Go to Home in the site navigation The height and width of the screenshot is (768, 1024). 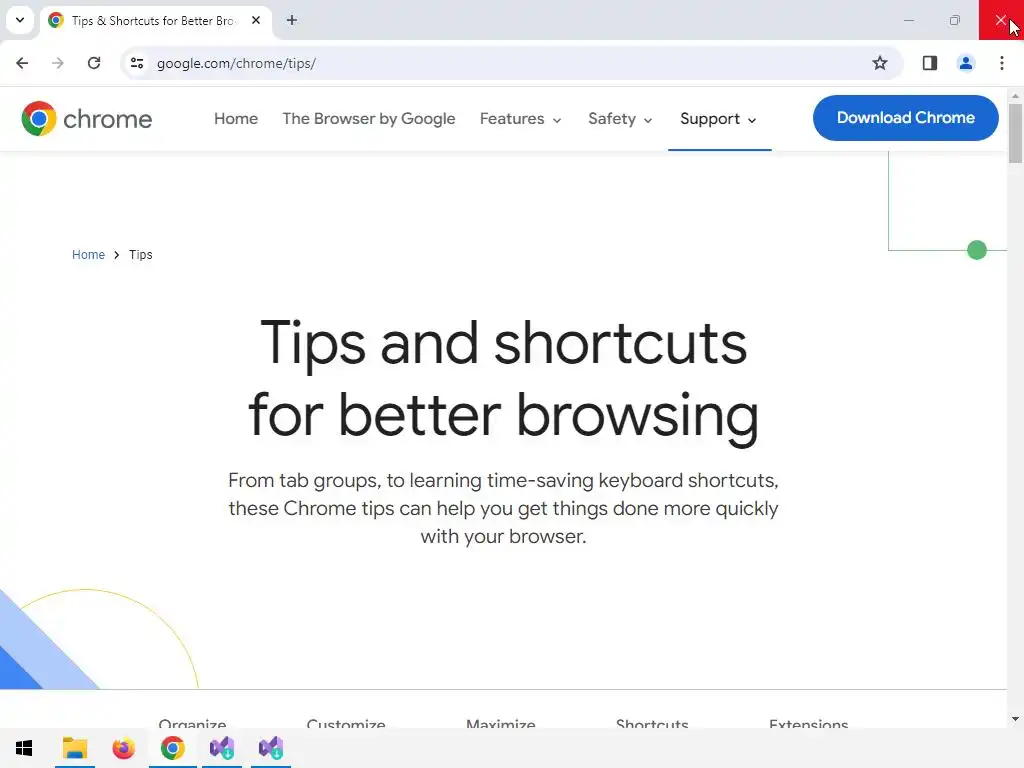pyautogui.click(x=236, y=119)
